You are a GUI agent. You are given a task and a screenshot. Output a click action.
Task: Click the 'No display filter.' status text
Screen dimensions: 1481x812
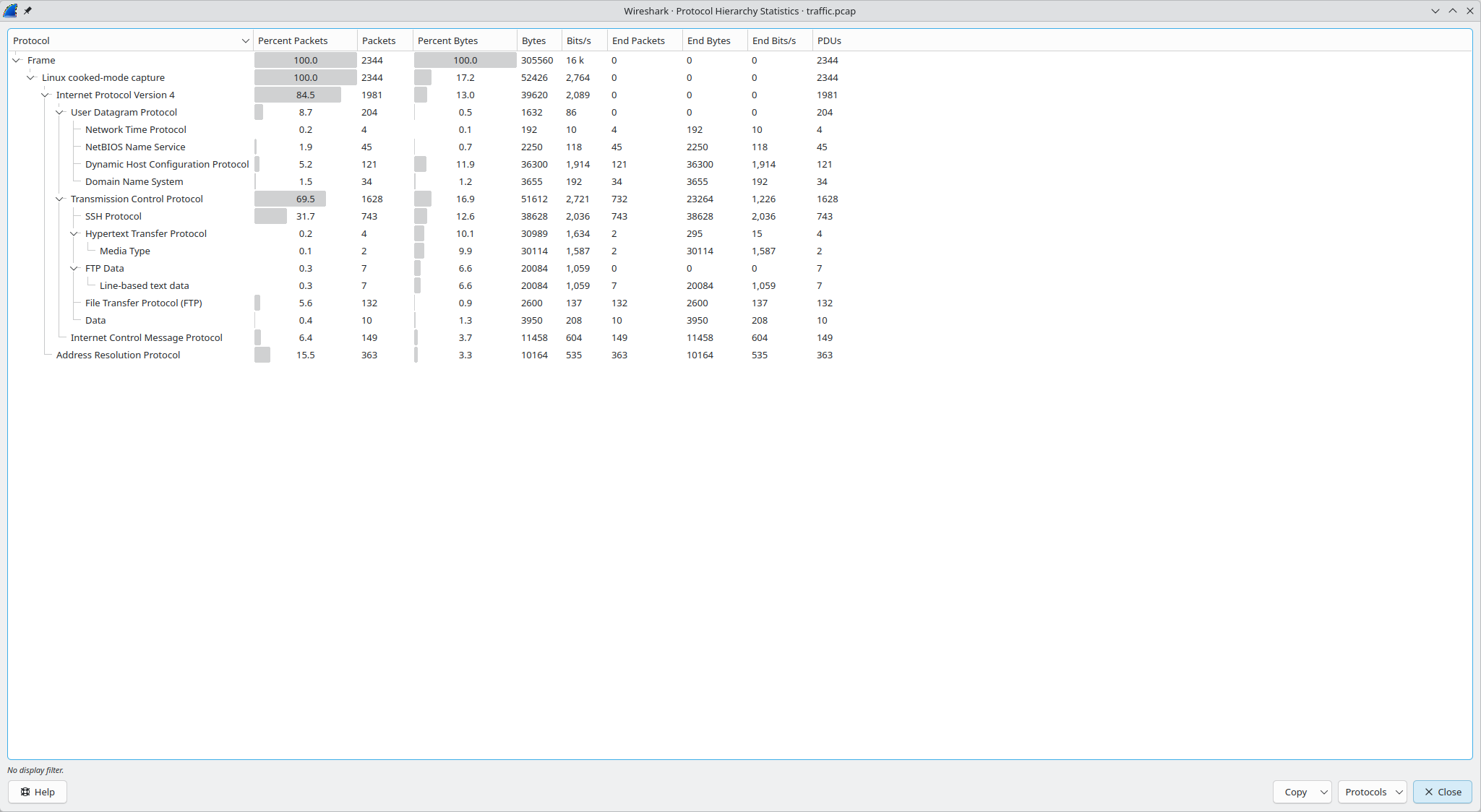(35, 770)
